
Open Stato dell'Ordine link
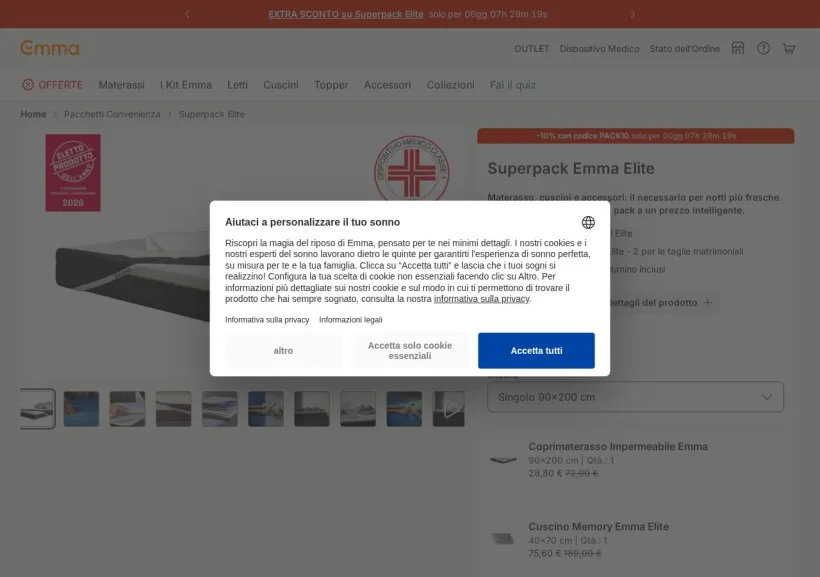point(685,49)
